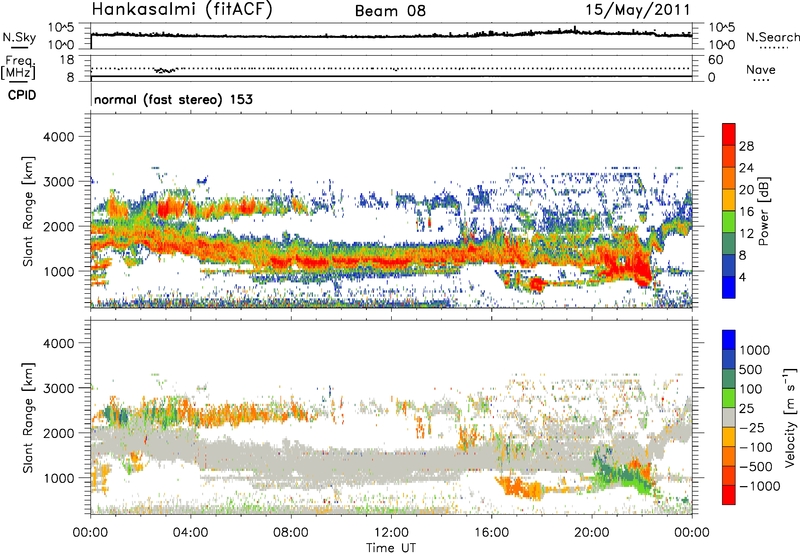Click the Power [dB] colorbar title

pyautogui.click(x=763, y=211)
